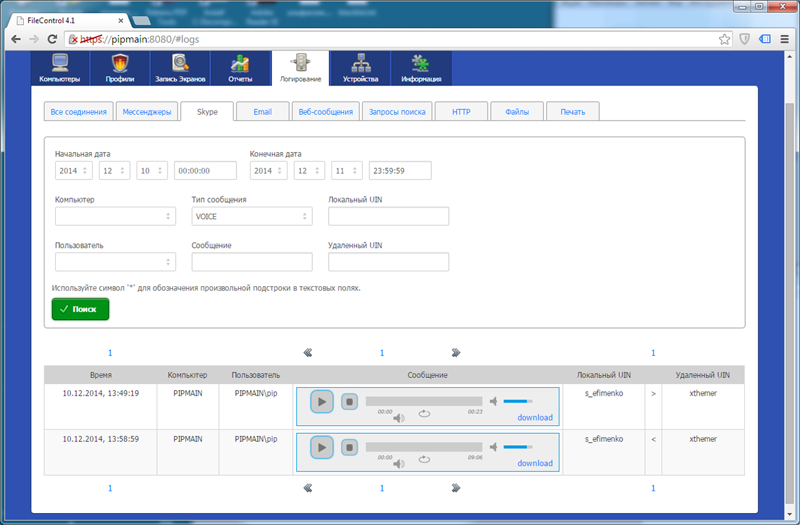800x525 pixels.
Task: Click the Локальный UIN input field
Action: pos(388,216)
